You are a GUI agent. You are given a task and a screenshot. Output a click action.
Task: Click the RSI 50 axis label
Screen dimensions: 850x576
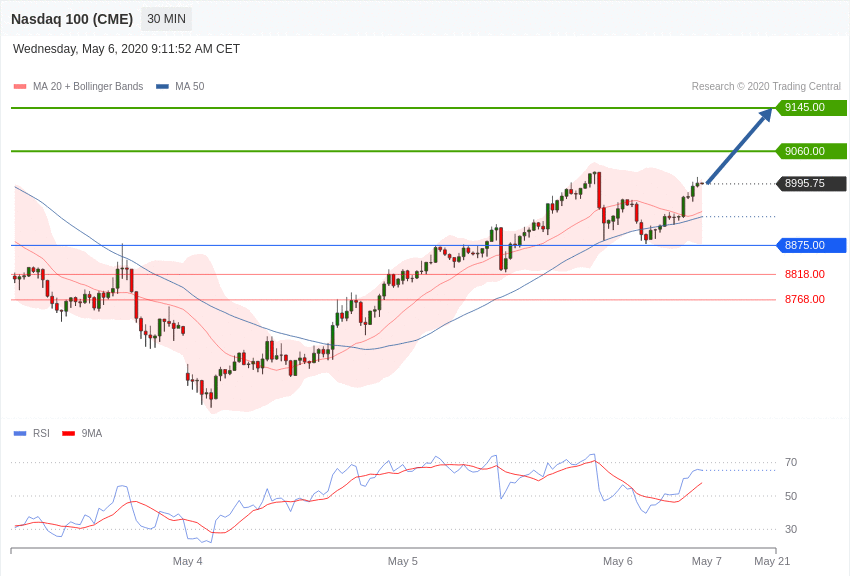pos(791,496)
